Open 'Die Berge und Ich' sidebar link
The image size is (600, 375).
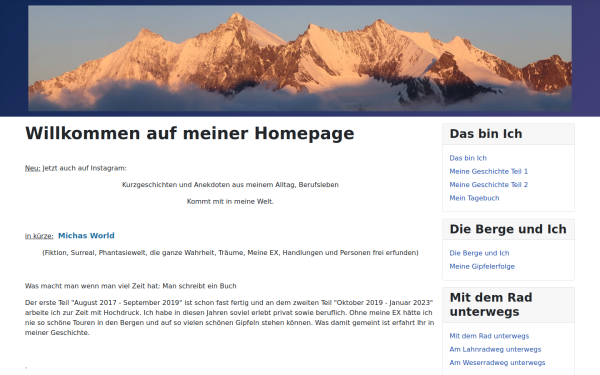coord(479,253)
